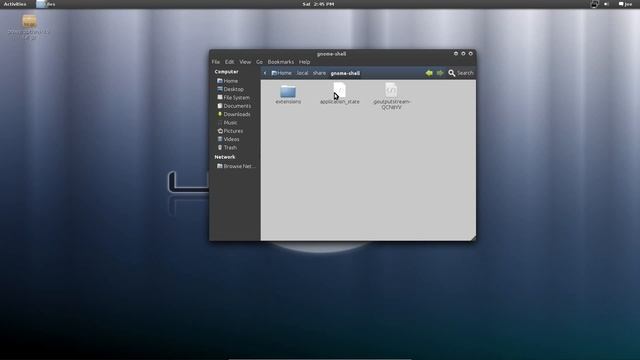Click the Home path bar button

click(282, 73)
